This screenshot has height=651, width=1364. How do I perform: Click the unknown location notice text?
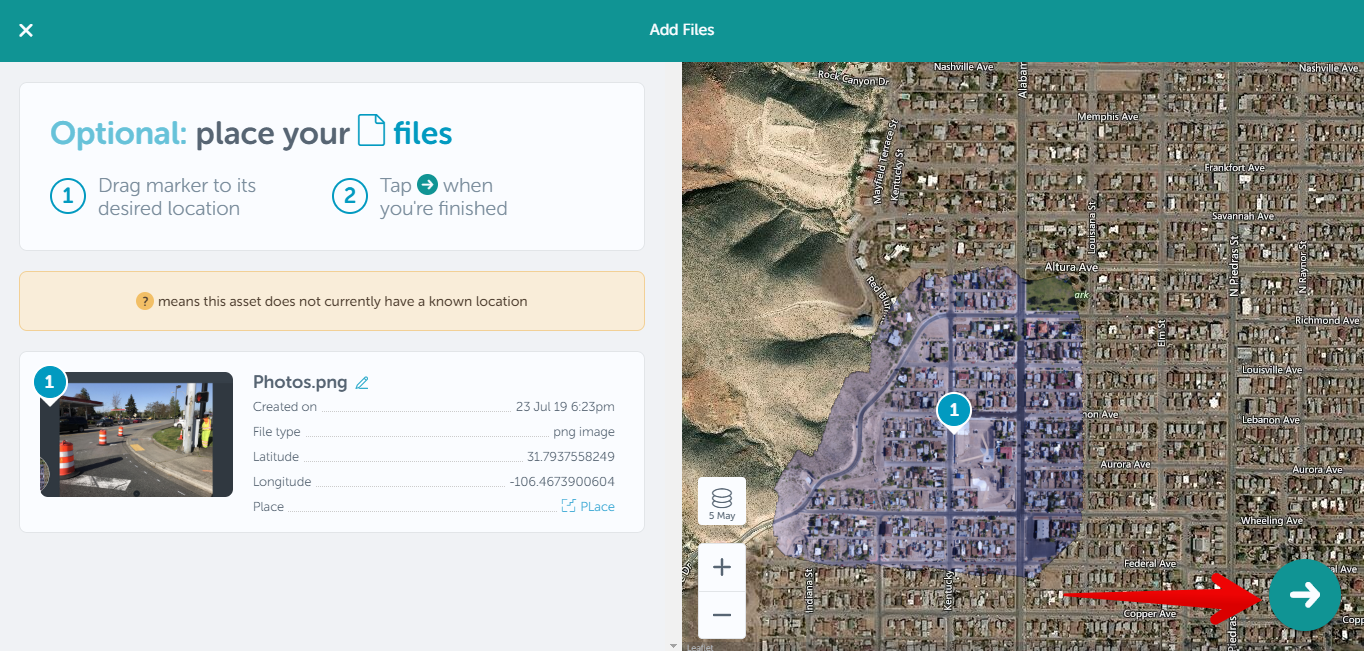click(x=342, y=301)
